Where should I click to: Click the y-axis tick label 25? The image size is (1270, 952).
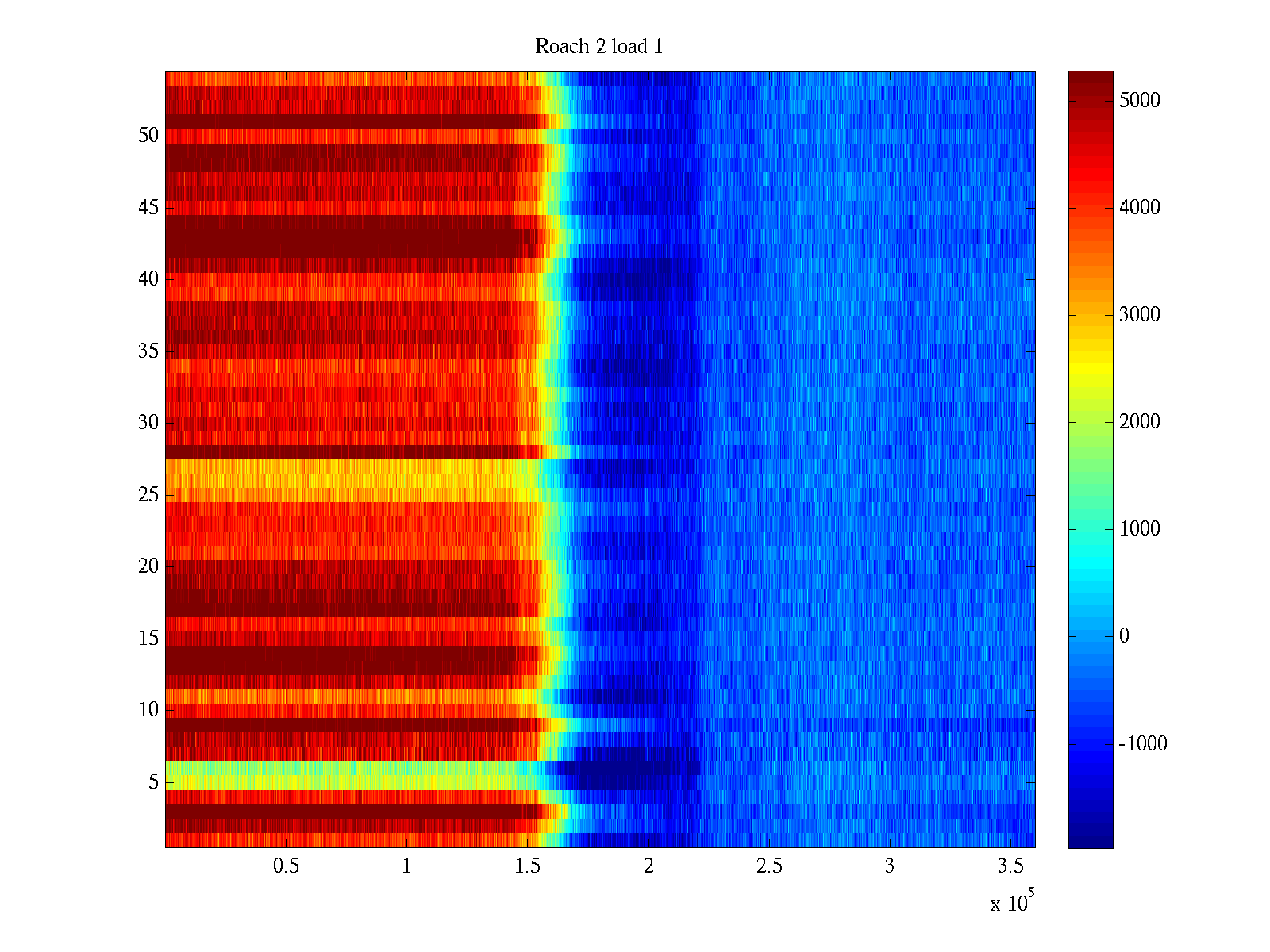click(148, 495)
